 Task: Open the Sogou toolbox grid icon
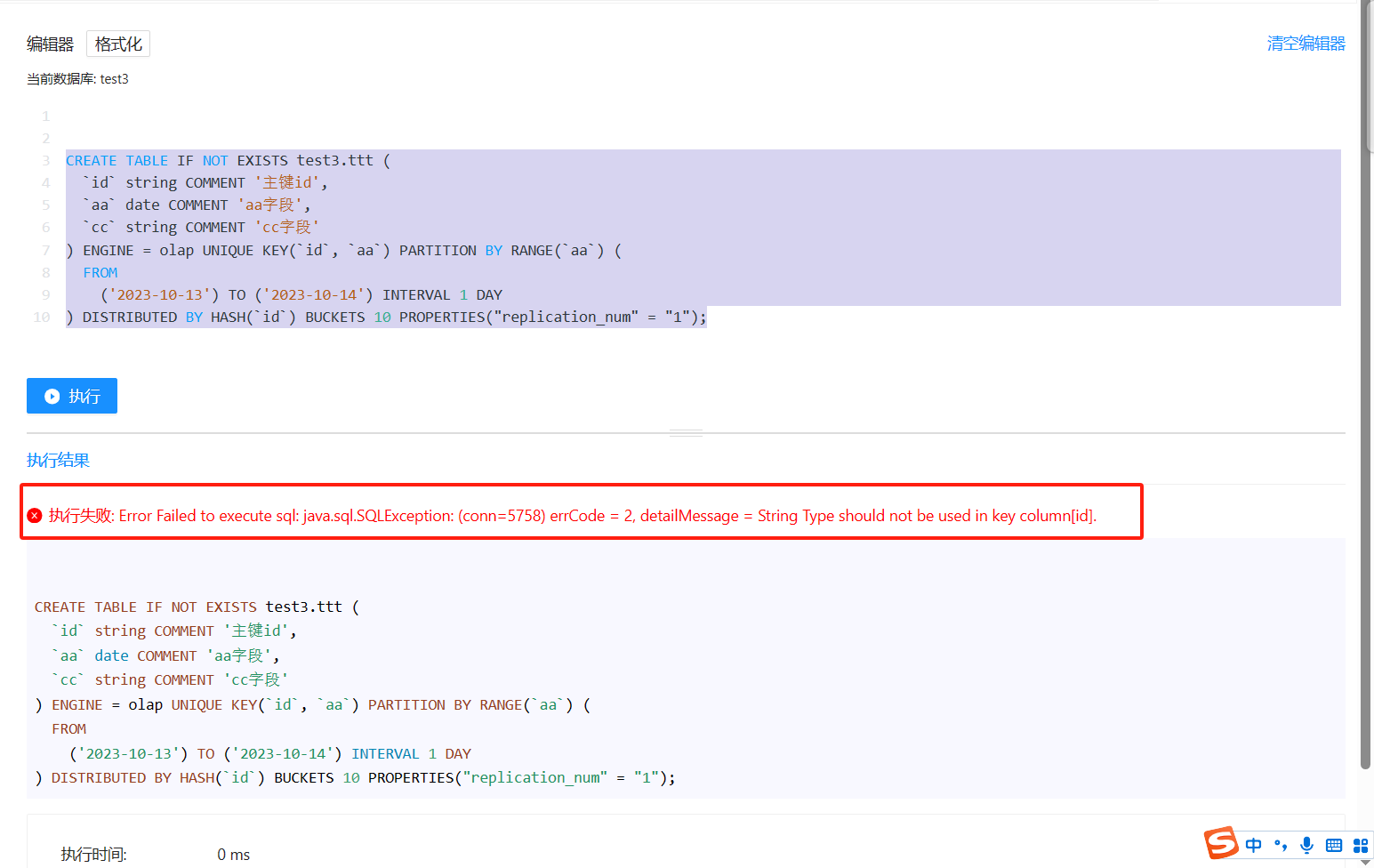(x=1361, y=845)
